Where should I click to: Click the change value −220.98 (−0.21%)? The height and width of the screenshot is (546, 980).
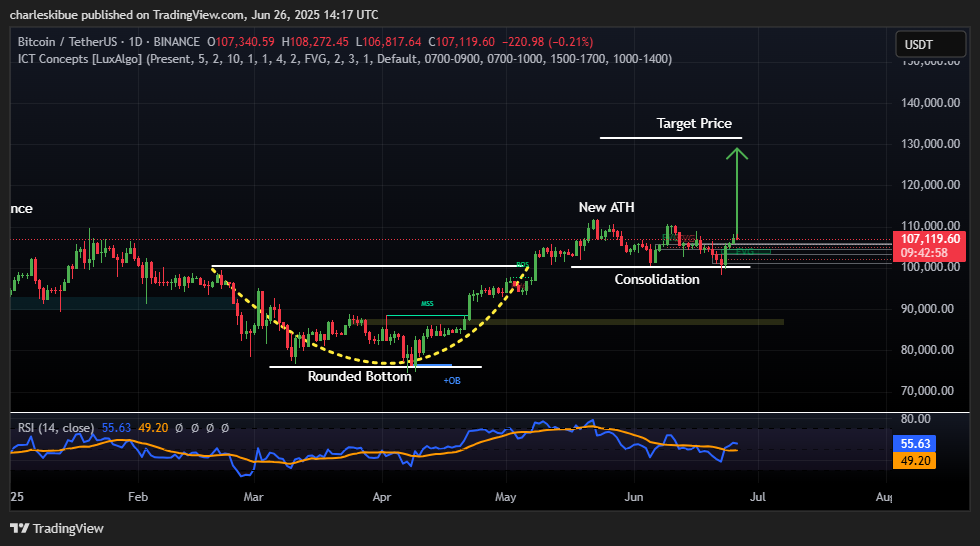548,42
